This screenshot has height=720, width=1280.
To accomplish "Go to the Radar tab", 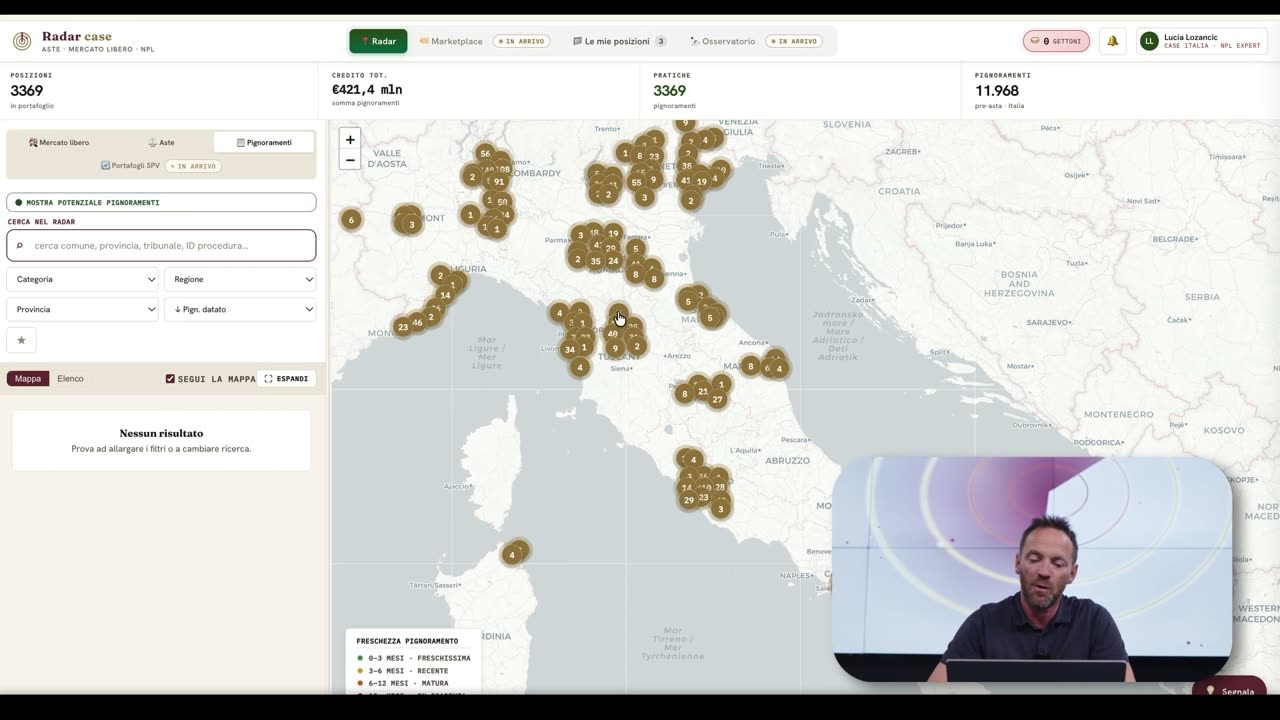I will pos(378,41).
